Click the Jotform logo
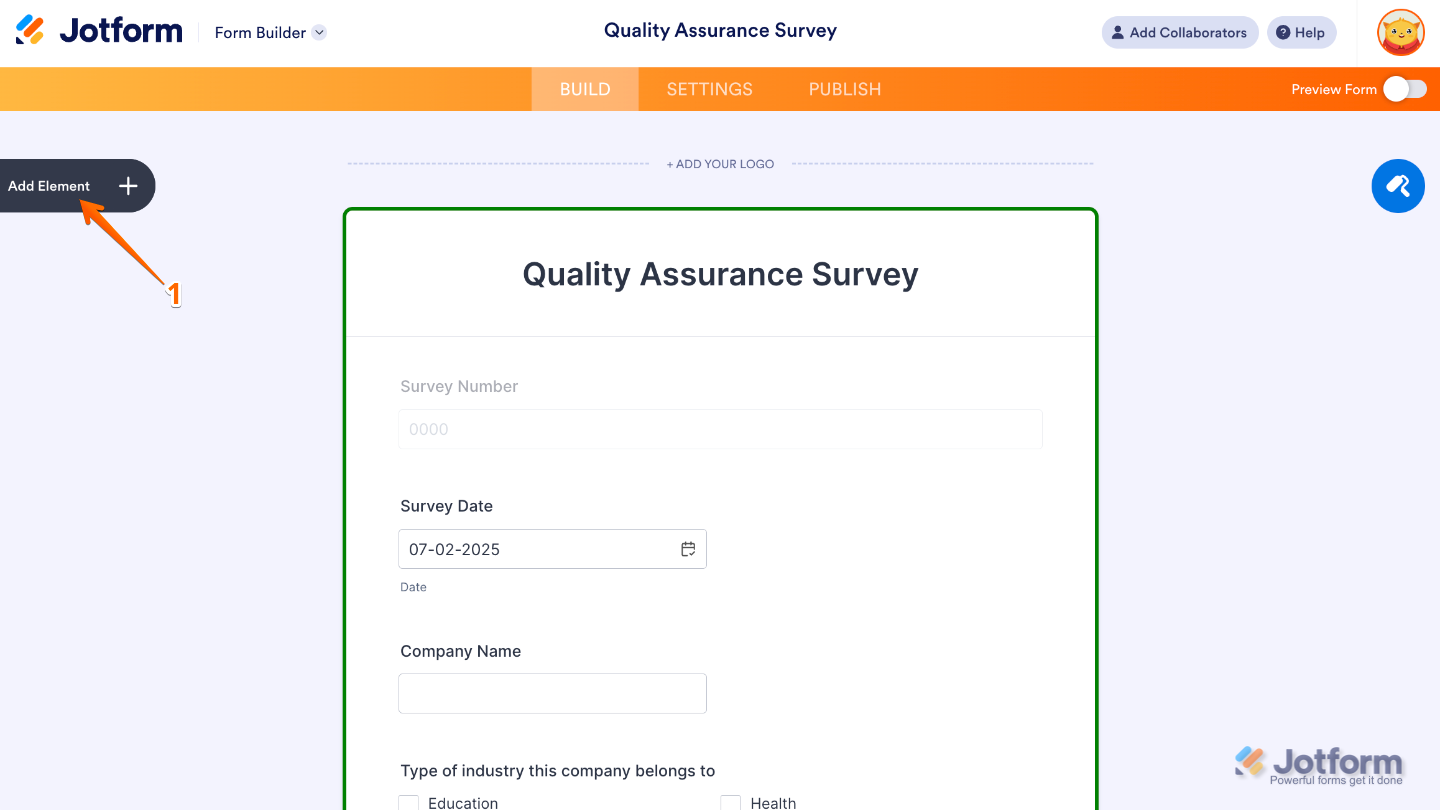Viewport: 1440px width, 810px height. [98, 29]
